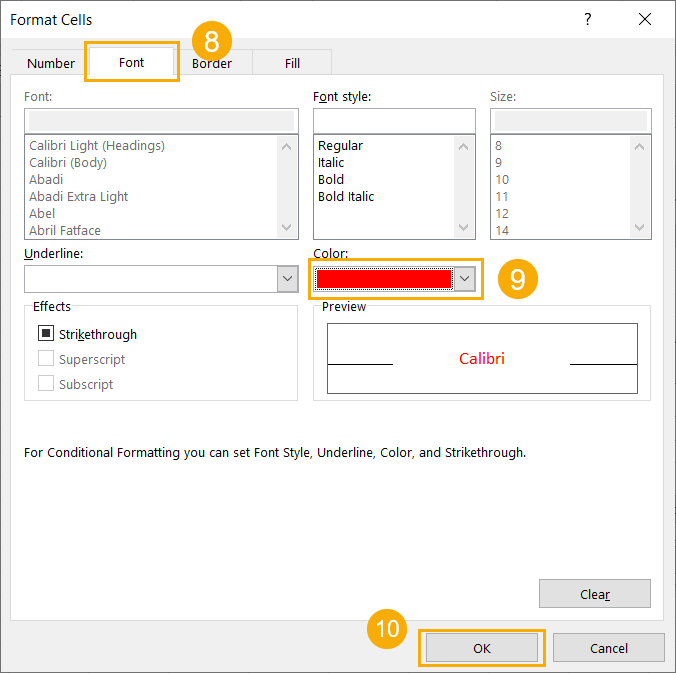Select Bold Italic font style
Image resolution: width=676 pixels, height=673 pixels.
click(346, 197)
